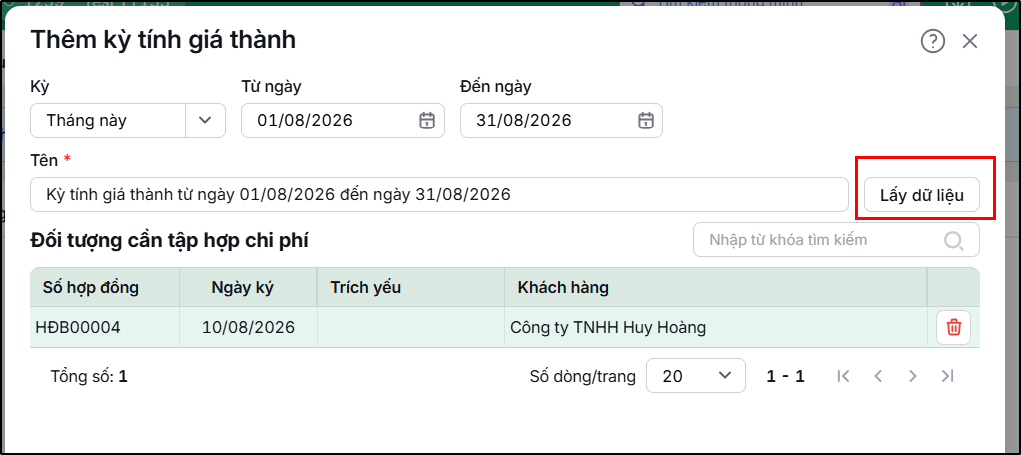Click the Đến ngày date field
Viewport: 1021px width, 455px height.
coord(561,120)
